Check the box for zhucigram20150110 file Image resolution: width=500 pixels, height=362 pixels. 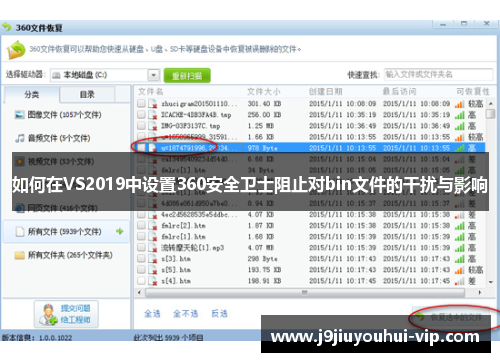coord(141,103)
